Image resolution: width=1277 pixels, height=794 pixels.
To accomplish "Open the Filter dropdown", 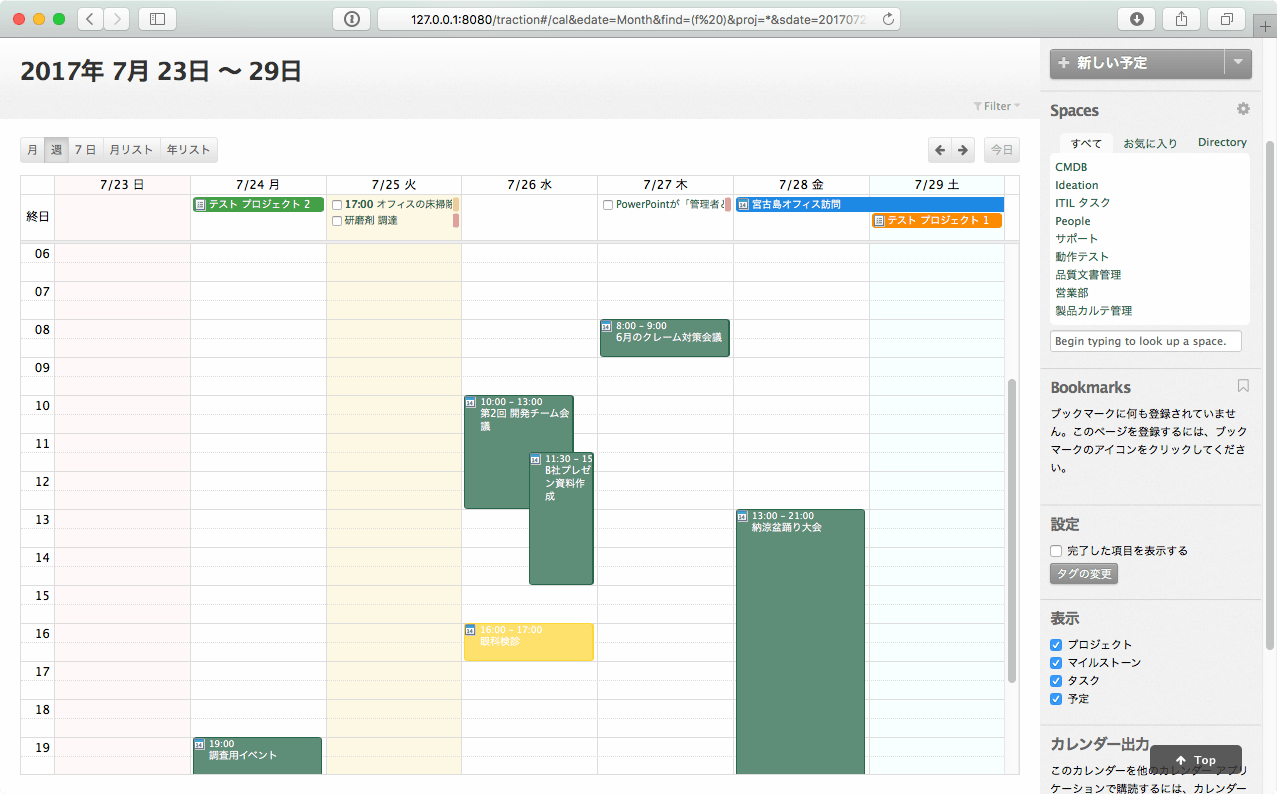I will point(997,106).
